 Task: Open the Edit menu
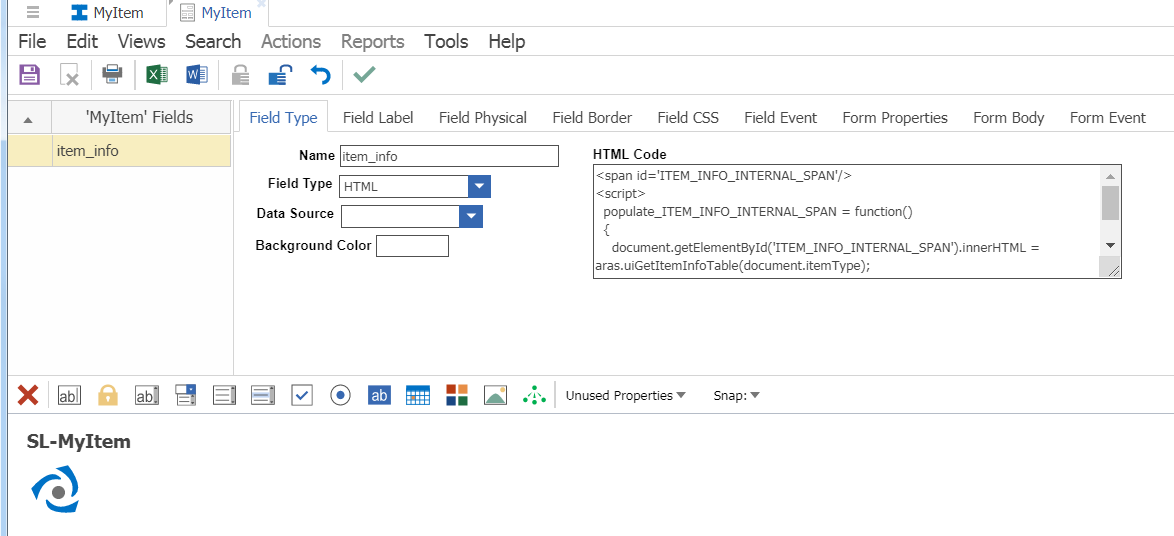(82, 41)
